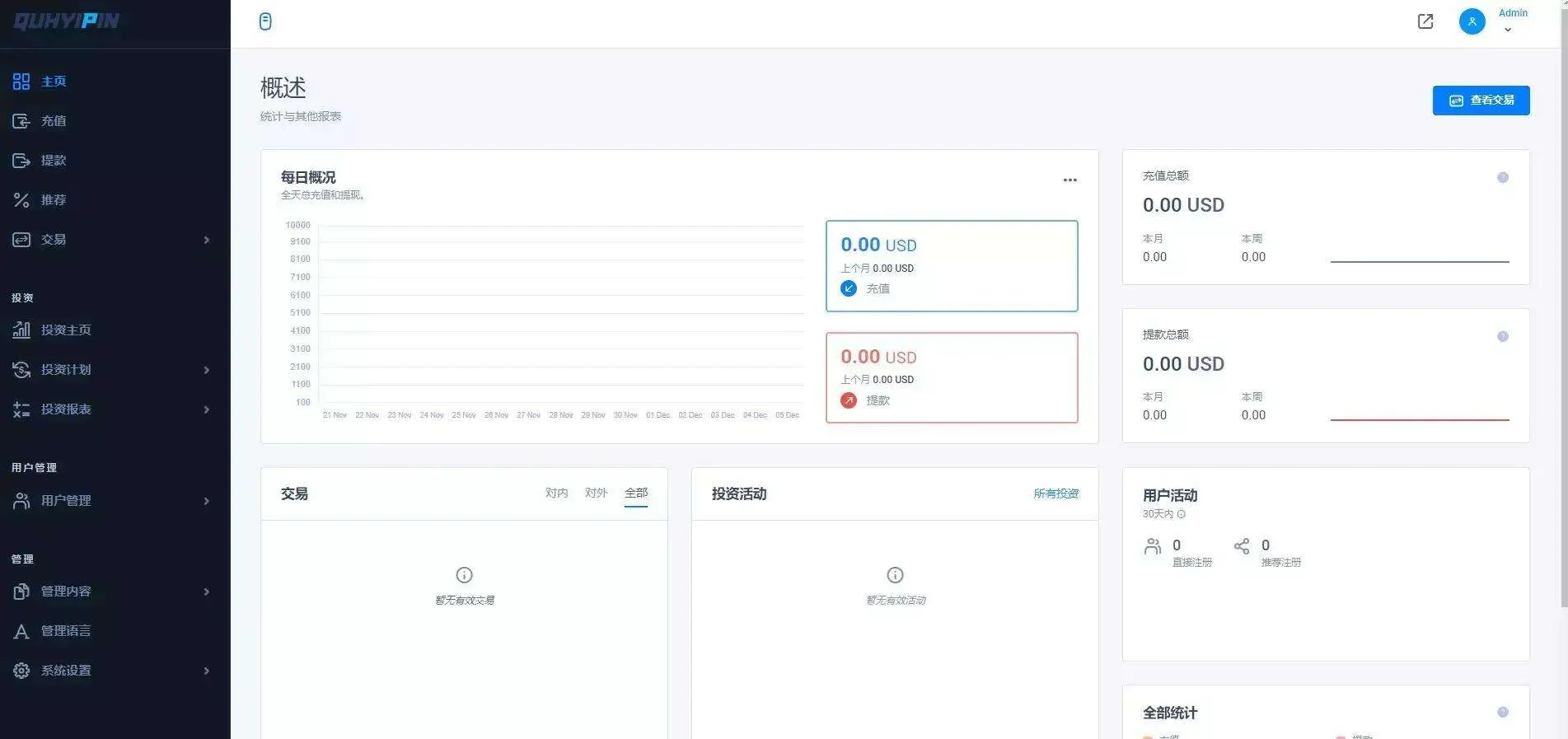Click the 查看交易 button
1568x739 pixels.
(x=1481, y=101)
